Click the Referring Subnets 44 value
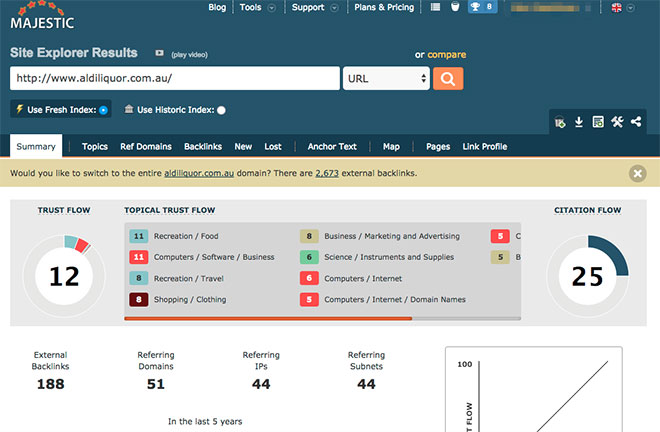 click(366, 384)
